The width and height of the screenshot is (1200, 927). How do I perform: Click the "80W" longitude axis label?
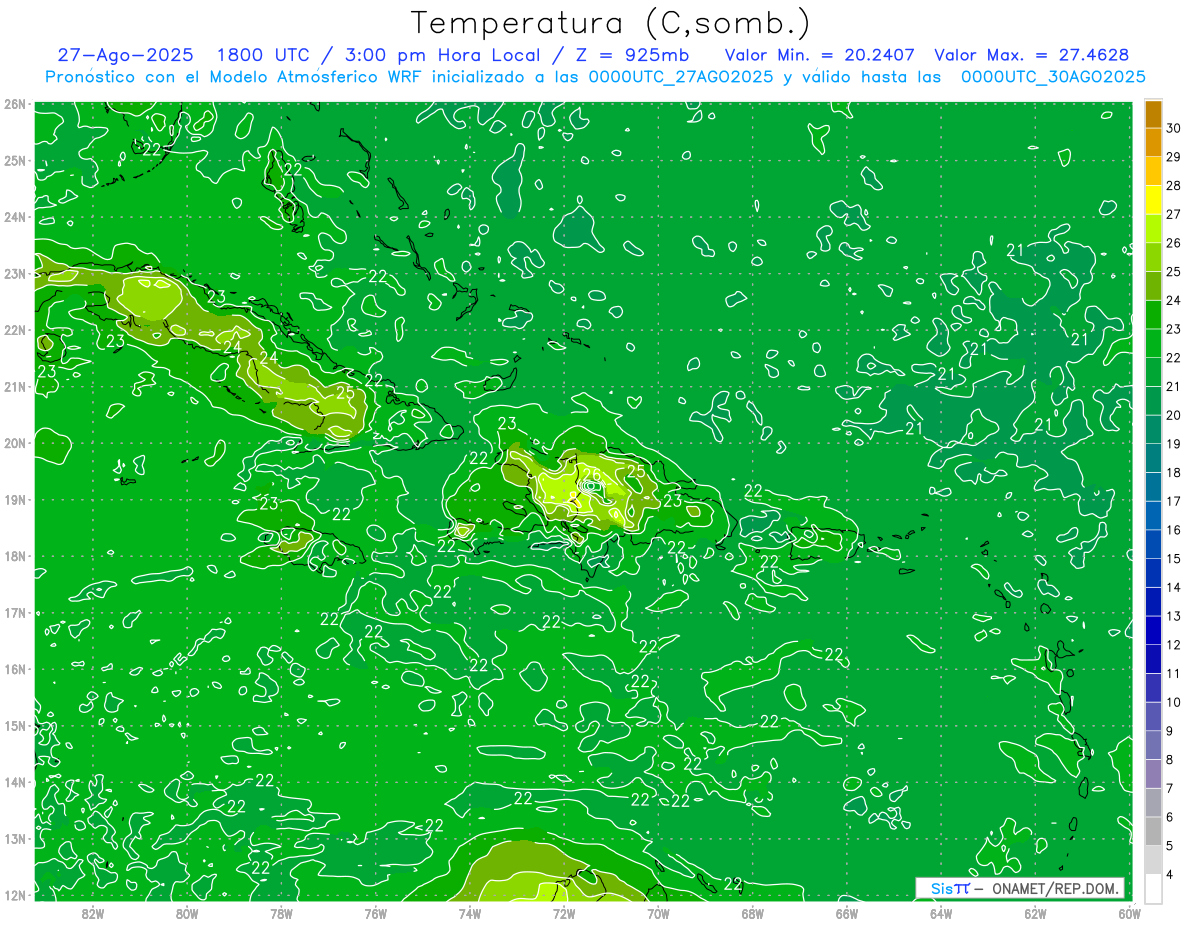pyautogui.click(x=187, y=913)
